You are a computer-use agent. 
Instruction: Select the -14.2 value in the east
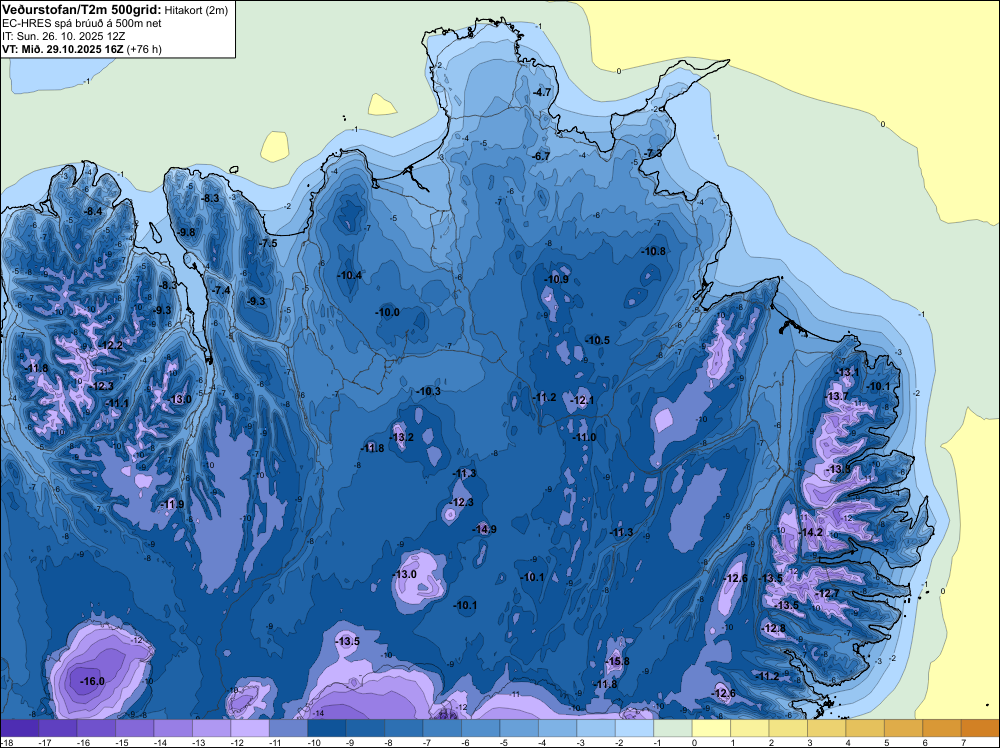811,532
